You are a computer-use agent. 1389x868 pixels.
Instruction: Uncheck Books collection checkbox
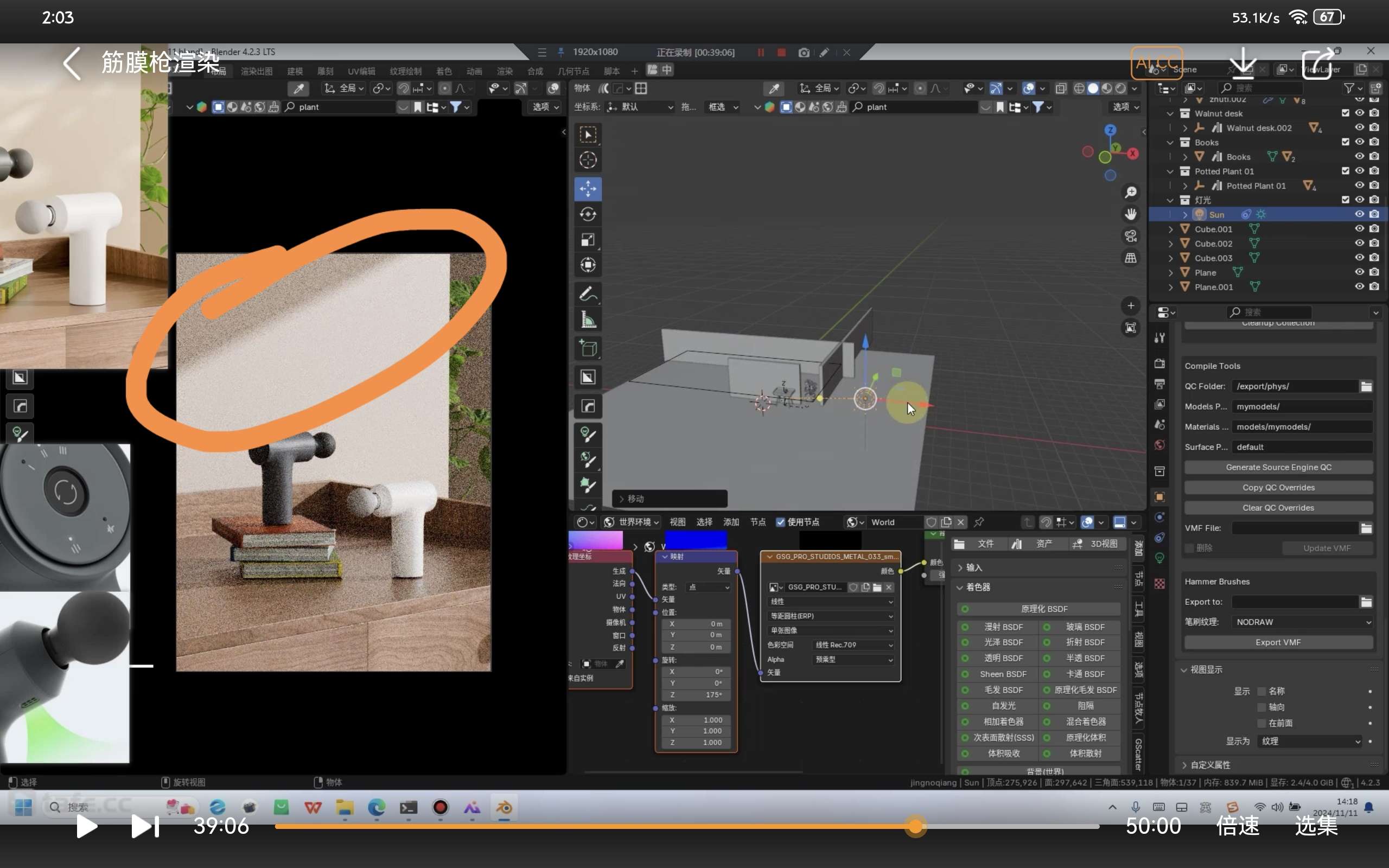point(1345,142)
